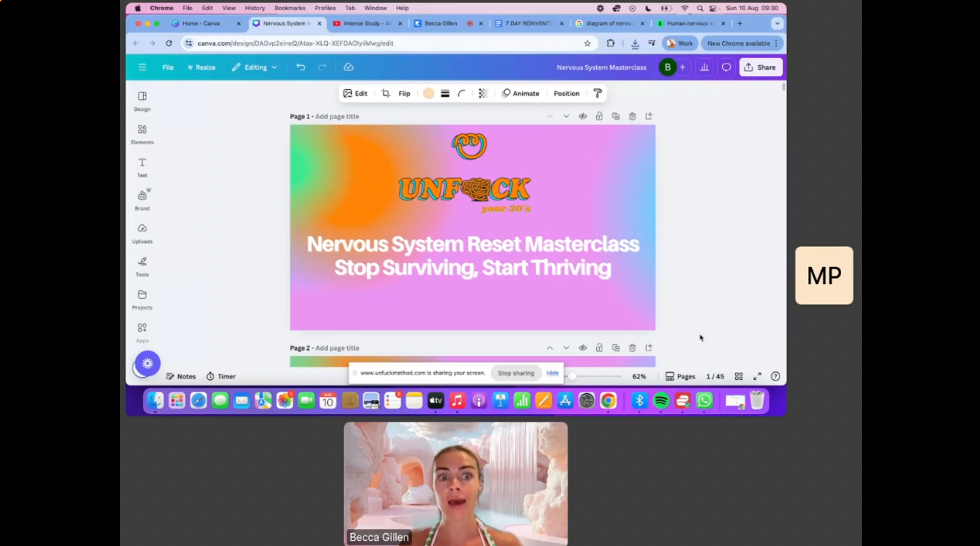This screenshot has height=546, width=980.
Task: Move Page 2 down with the chevron
Action: [x=566, y=348]
